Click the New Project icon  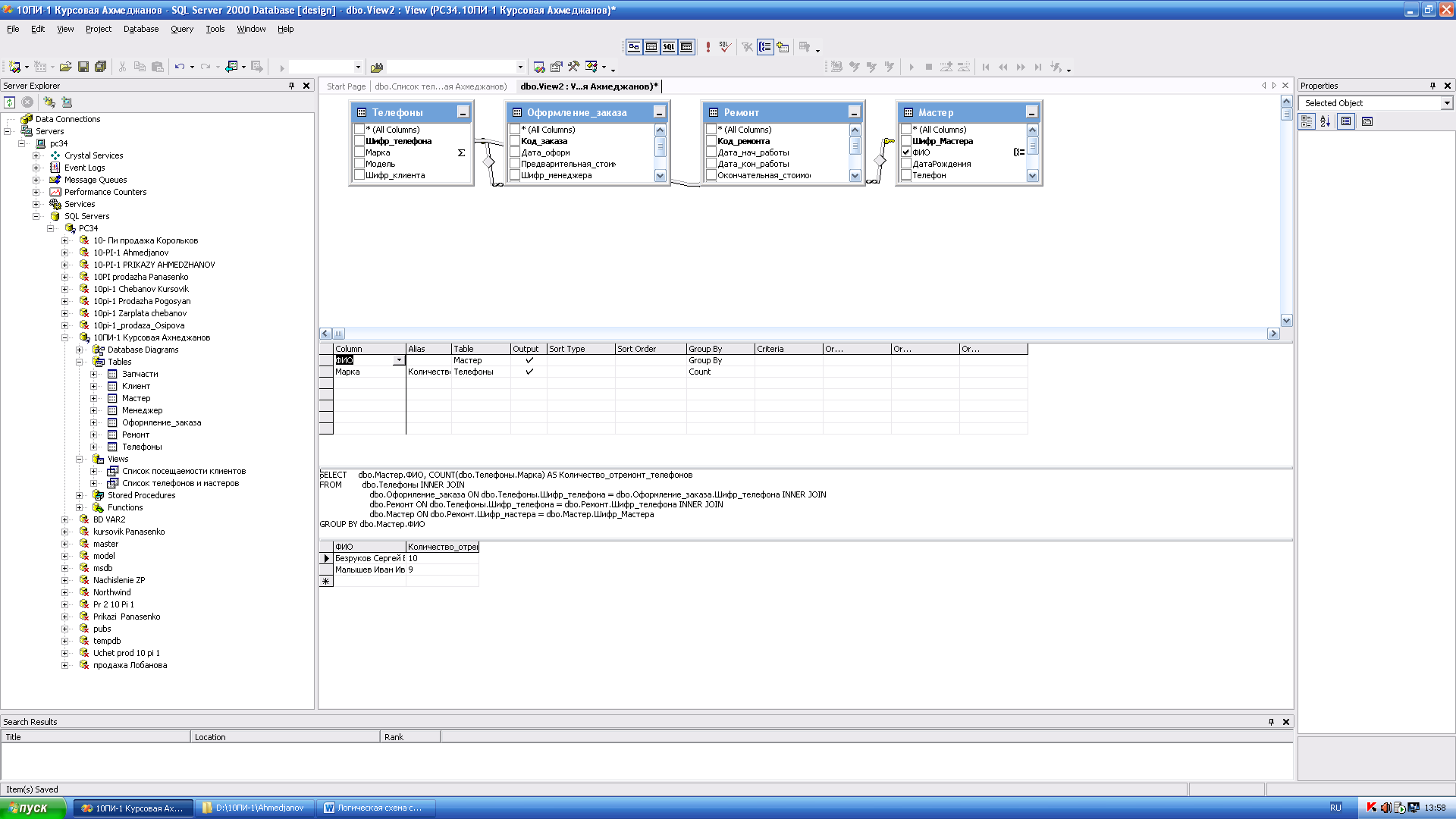click(x=14, y=67)
